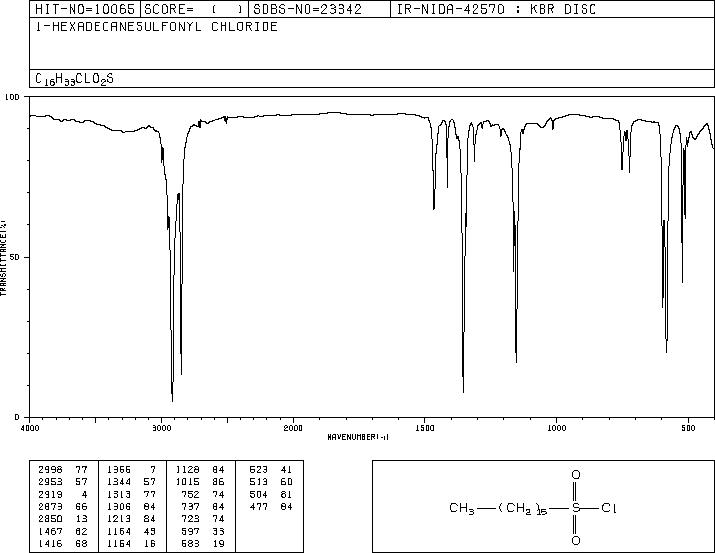Click peak table wavenumber 504

[259, 494]
